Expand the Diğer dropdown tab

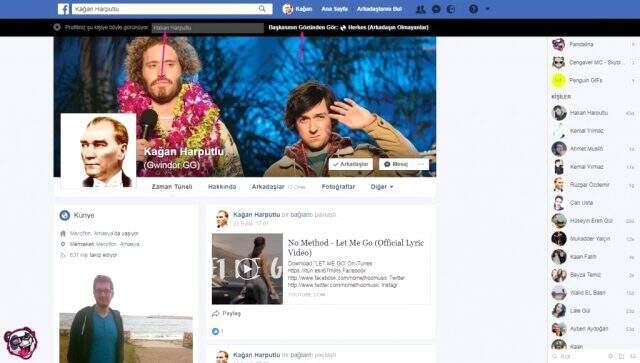tap(382, 187)
